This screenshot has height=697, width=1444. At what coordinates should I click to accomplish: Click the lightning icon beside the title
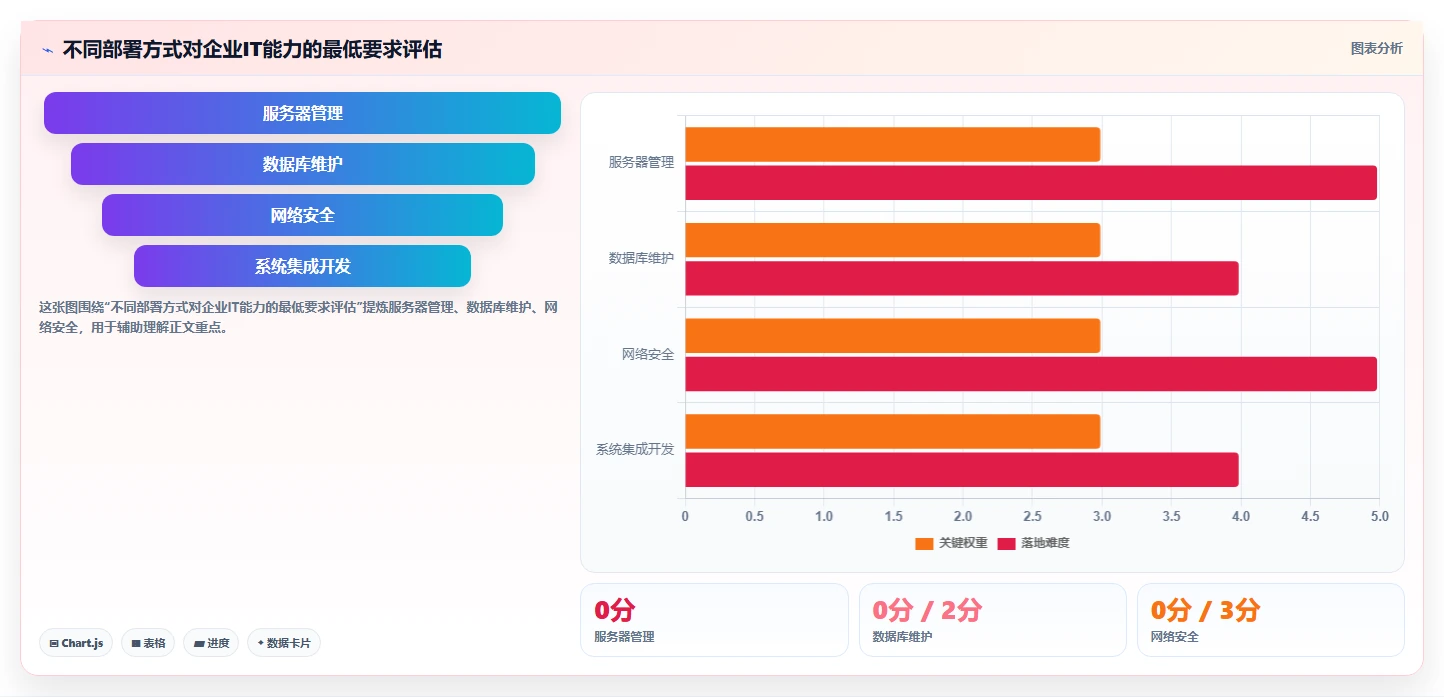pos(47,50)
